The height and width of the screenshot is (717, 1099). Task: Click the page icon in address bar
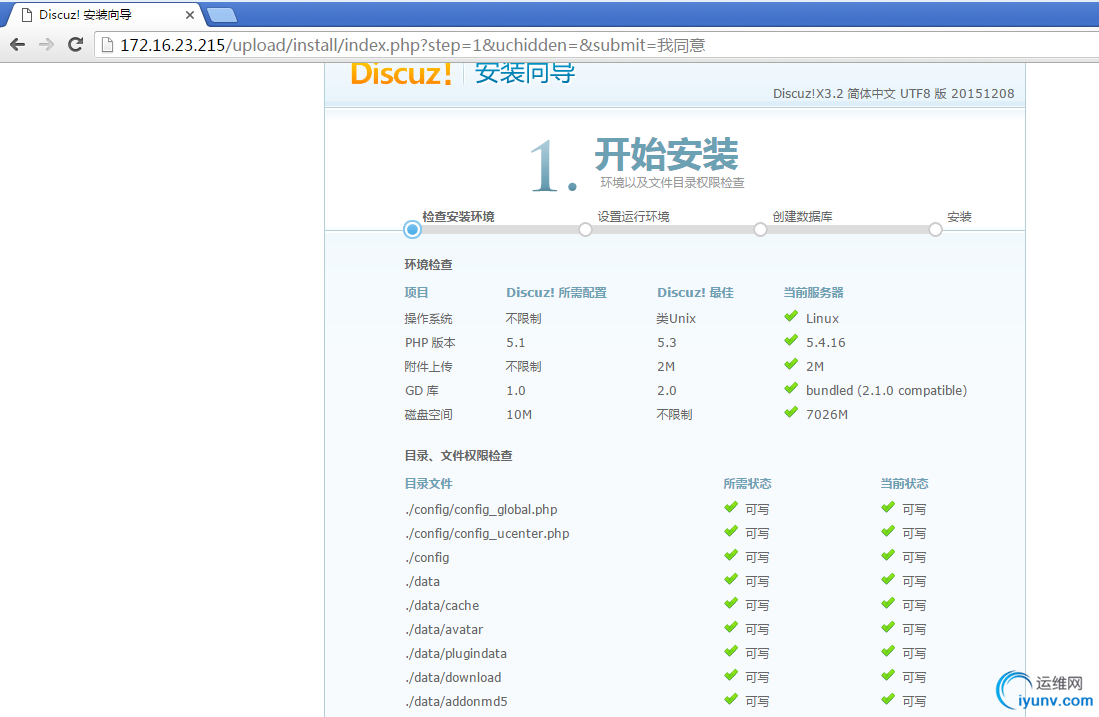[x=107, y=46]
